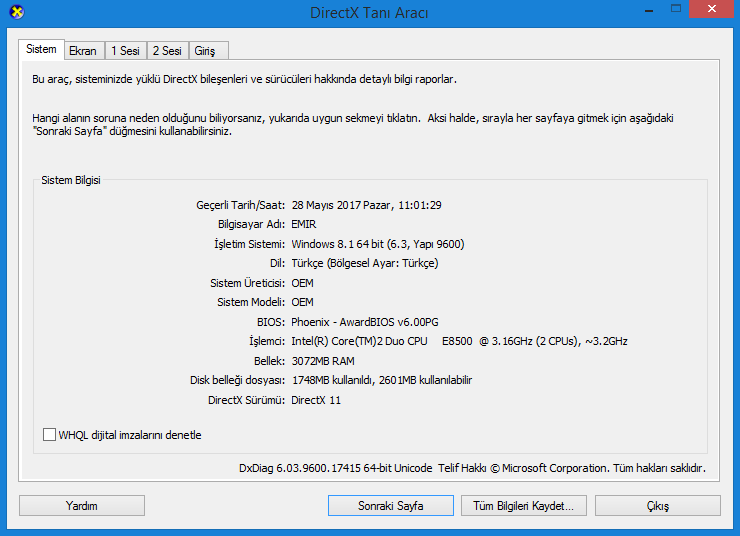Click the Geçerli Tarih/Saat label

241,205
